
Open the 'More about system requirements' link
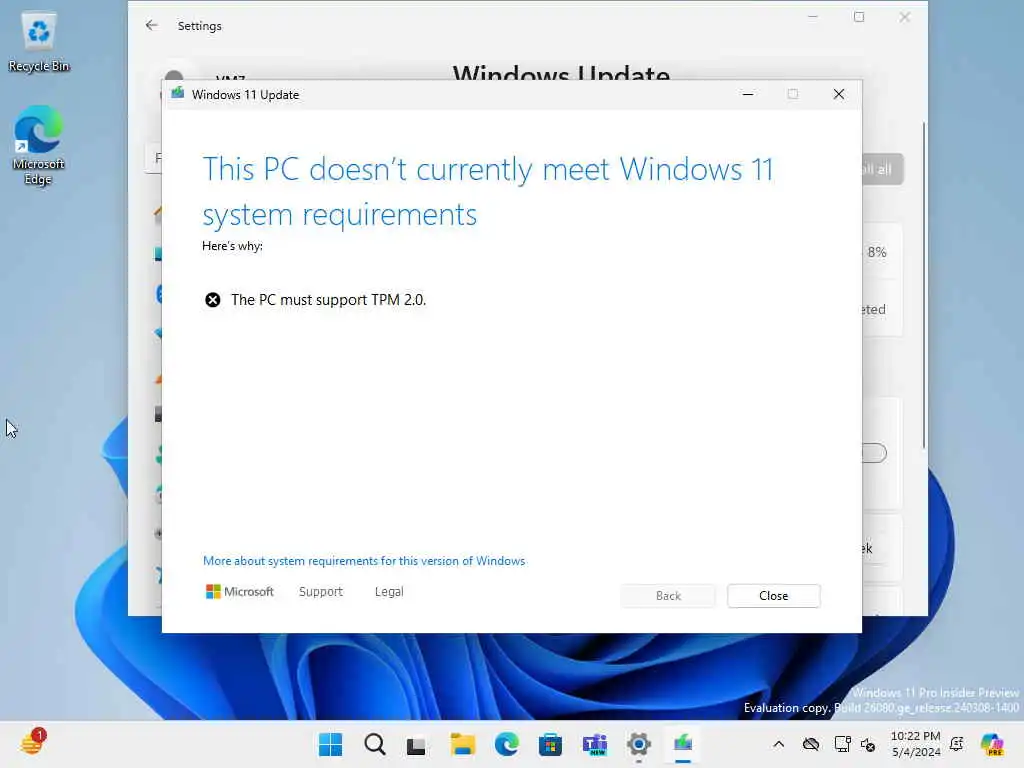pos(364,560)
